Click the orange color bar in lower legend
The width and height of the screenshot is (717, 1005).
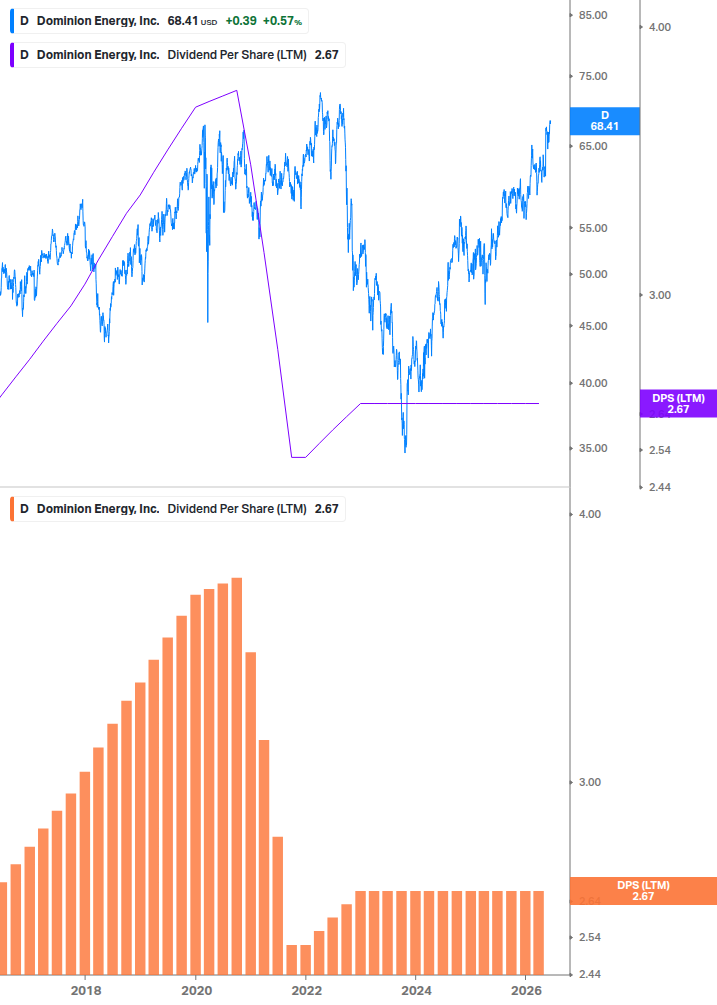[x=12, y=509]
